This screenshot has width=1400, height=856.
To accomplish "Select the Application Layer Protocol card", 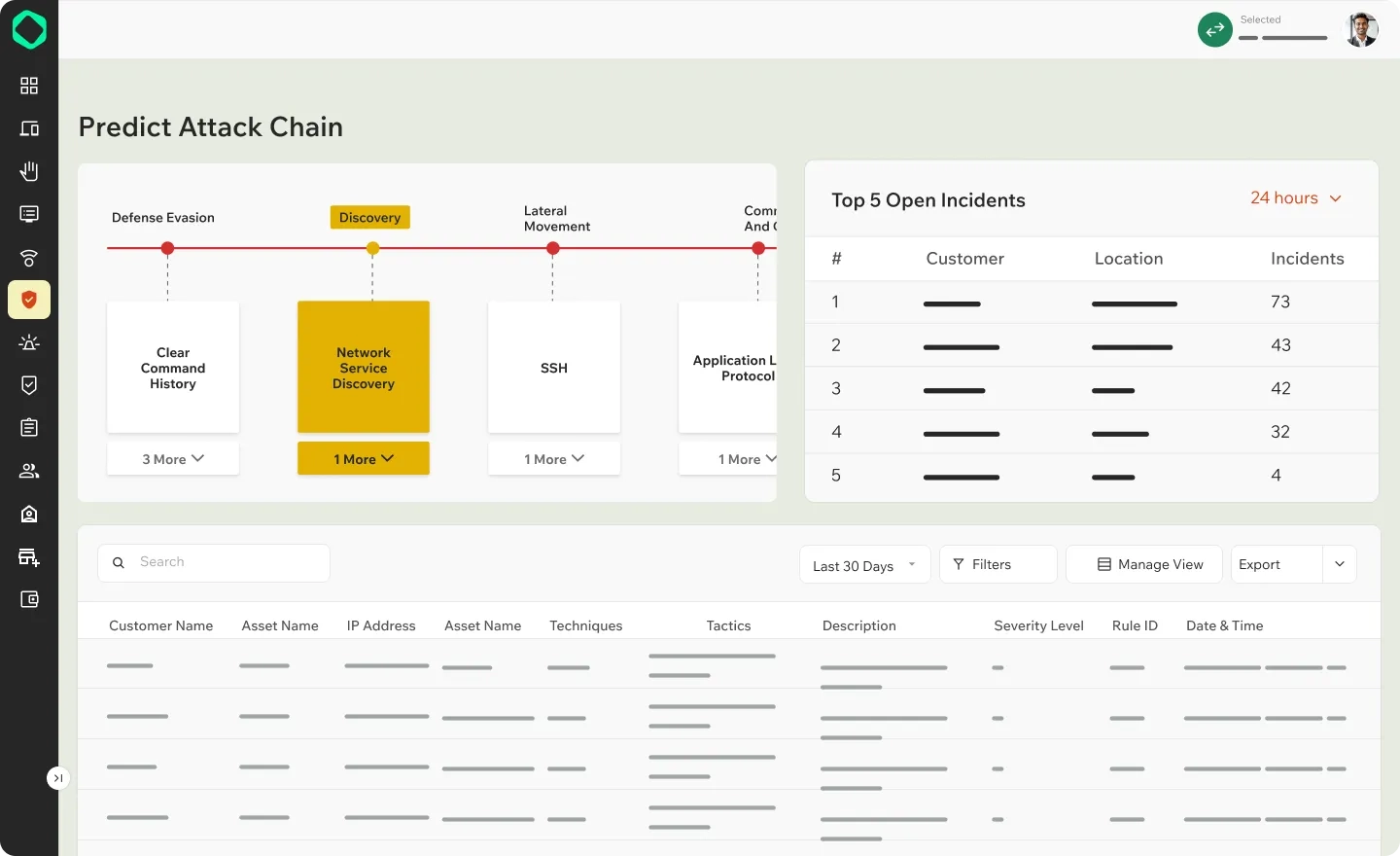I will point(727,368).
